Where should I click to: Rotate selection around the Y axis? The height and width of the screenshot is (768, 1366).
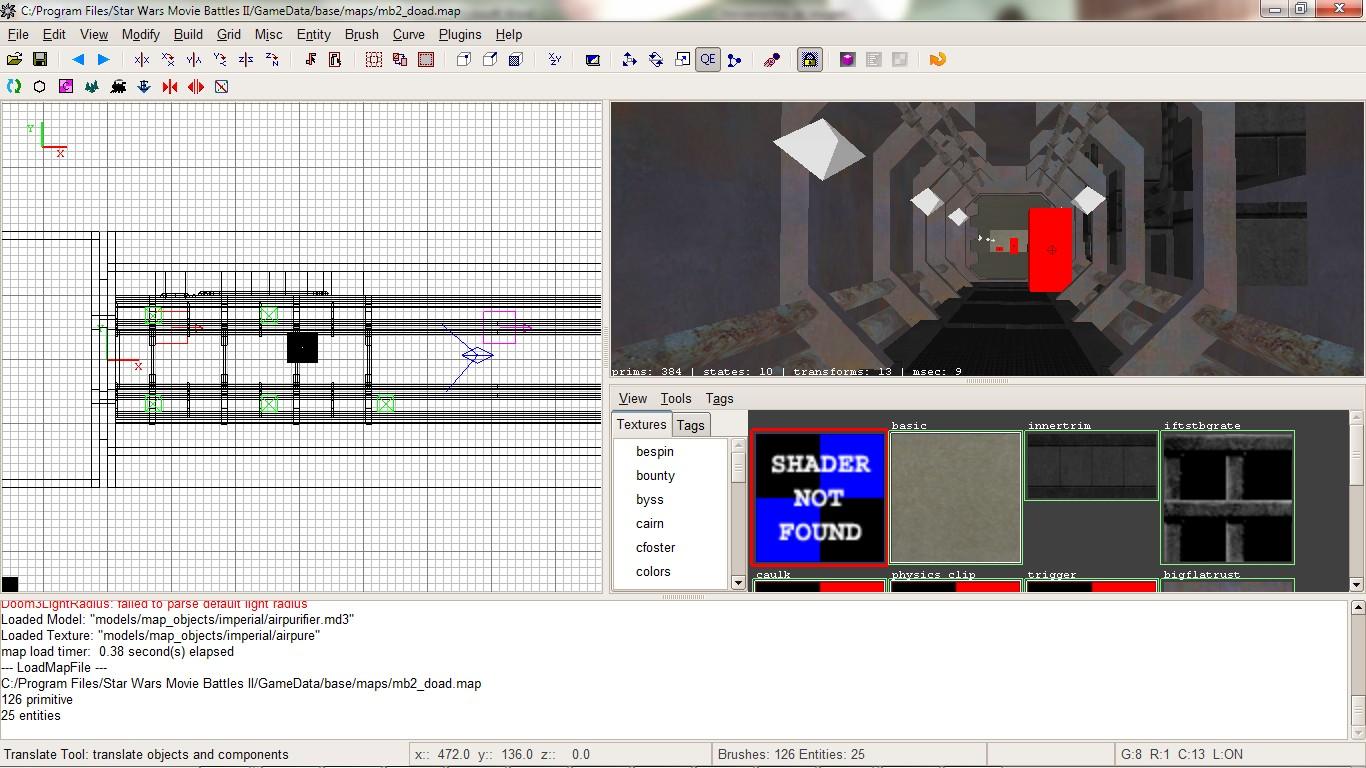click(x=220, y=60)
